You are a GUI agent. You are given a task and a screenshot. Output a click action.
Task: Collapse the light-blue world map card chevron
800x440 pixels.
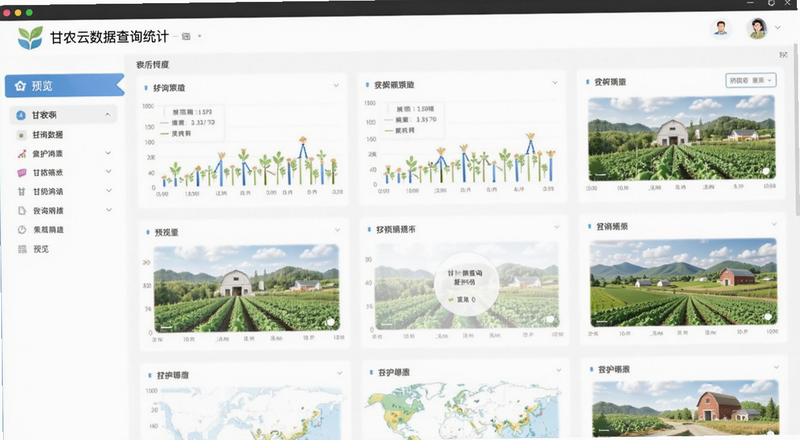(x=339, y=373)
